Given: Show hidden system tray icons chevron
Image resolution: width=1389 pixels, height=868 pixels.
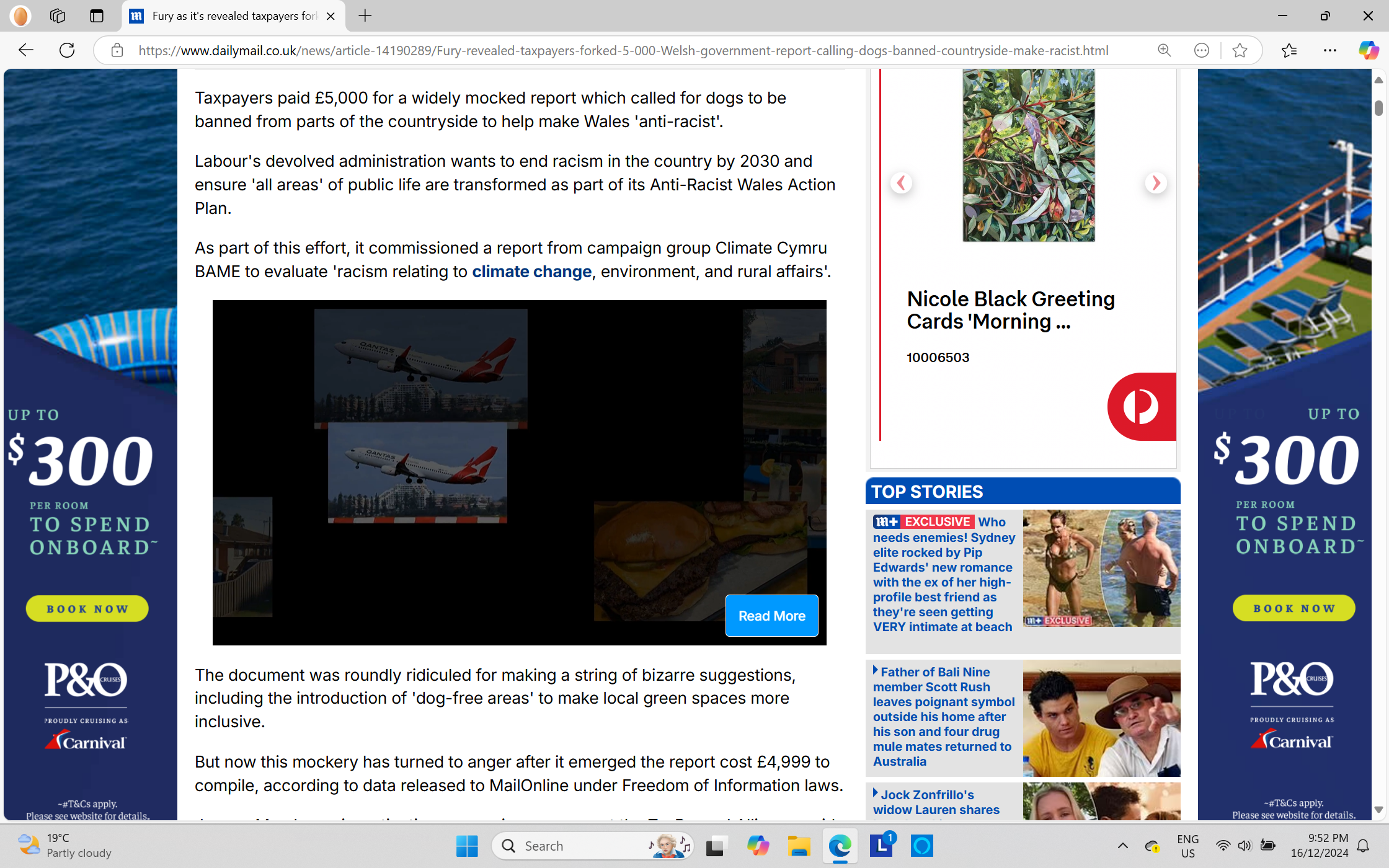Looking at the screenshot, I should tap(1122, 846).
